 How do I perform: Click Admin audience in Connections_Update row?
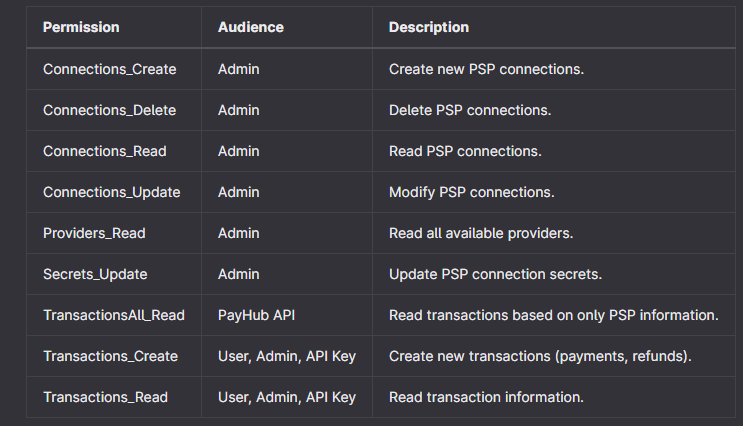click(238, 192)
